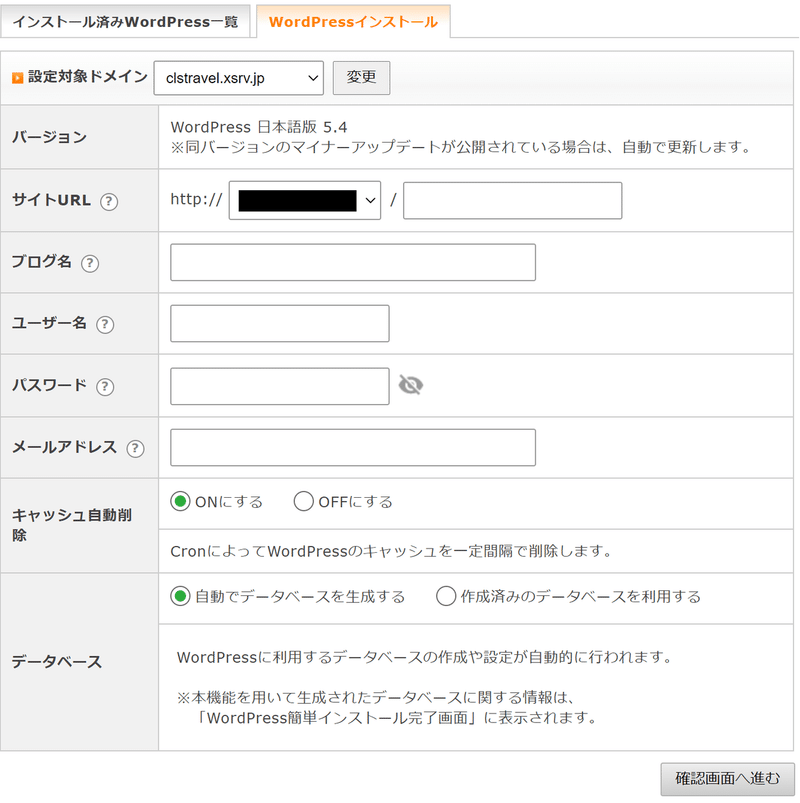Screen dimensions: 800x803
Task: Open site URL domain dropdown after http://
Action: click(305, 200)
